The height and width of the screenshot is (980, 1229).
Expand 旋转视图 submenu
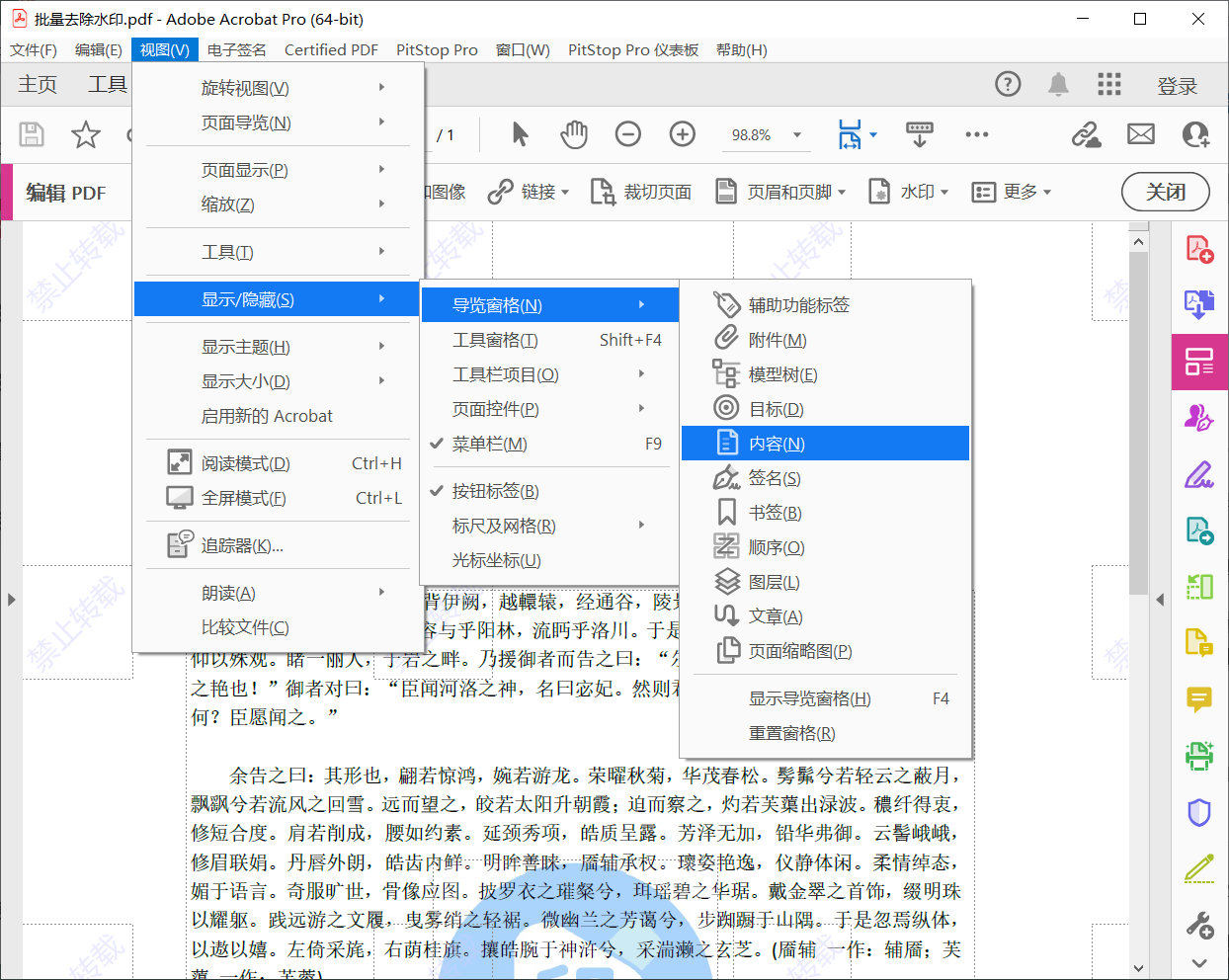point(278,88)
